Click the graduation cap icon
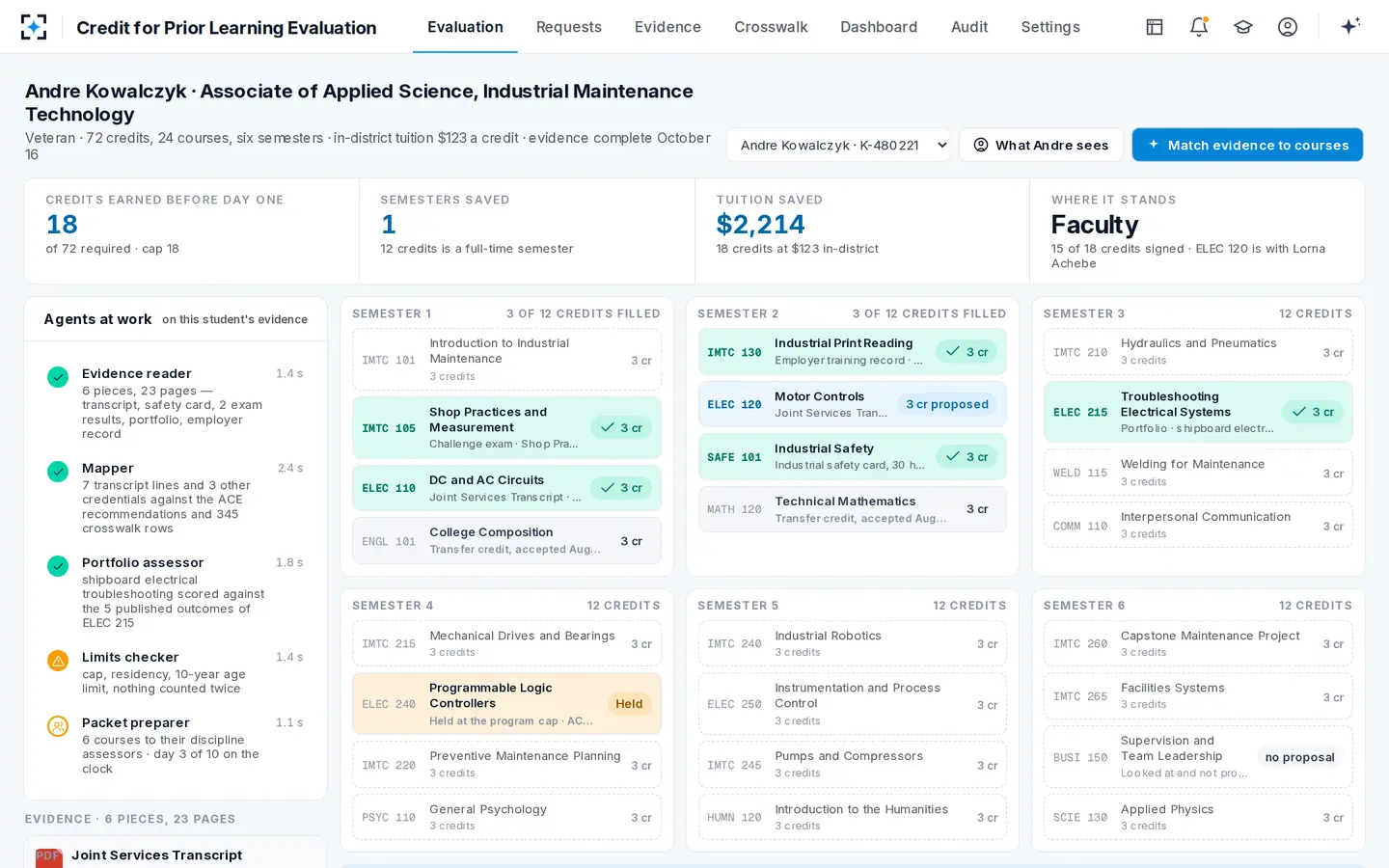 [1243, 27]
